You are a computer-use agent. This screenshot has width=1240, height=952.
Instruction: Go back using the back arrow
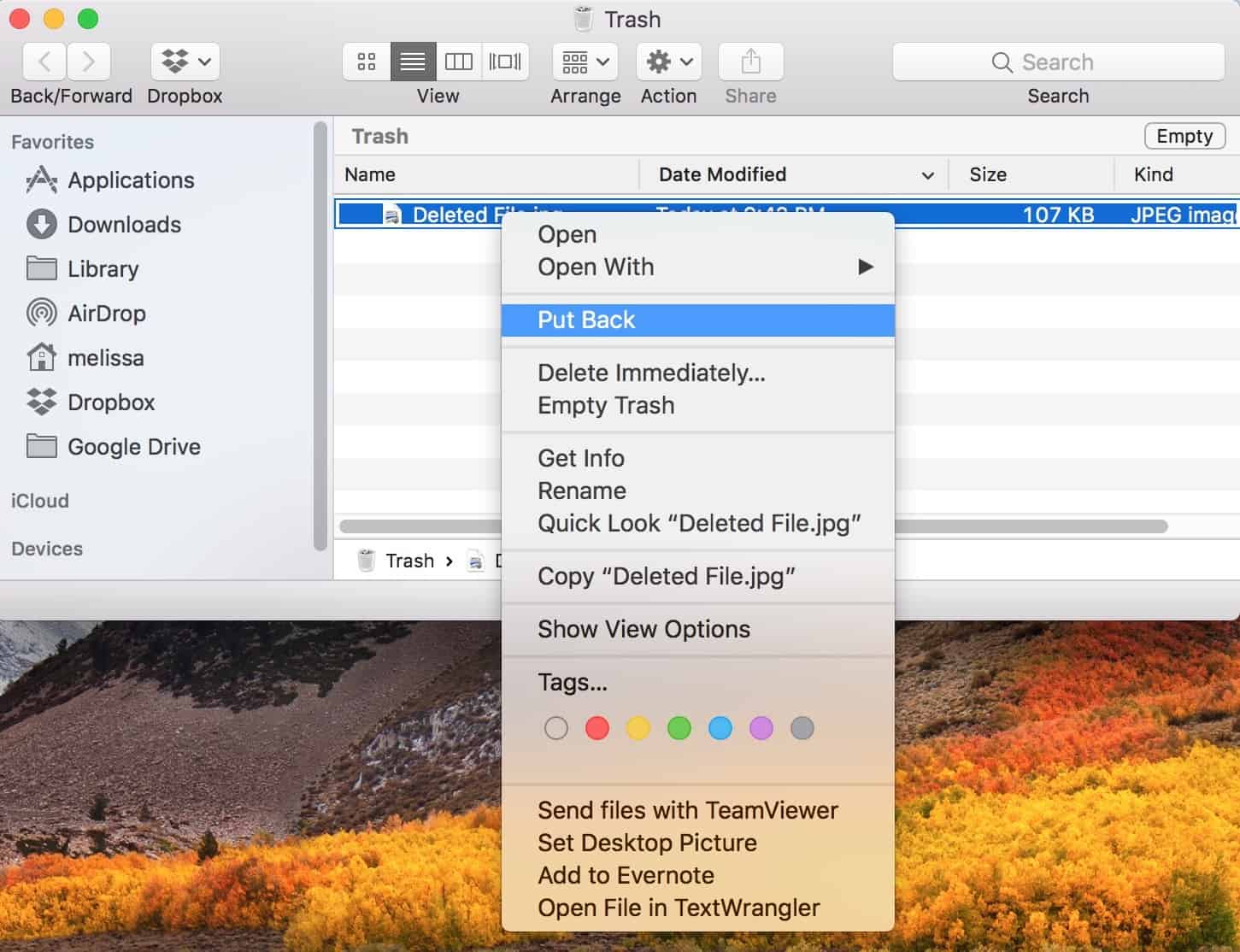click(44, 62)
